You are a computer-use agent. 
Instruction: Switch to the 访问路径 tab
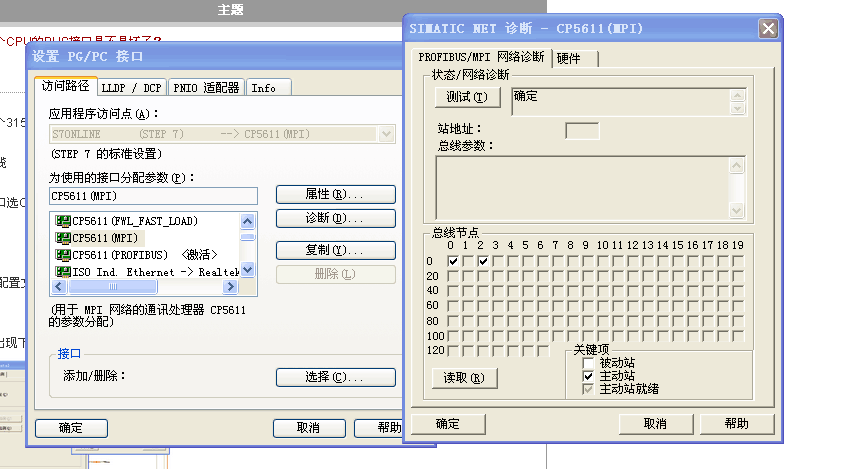[66, 86]
